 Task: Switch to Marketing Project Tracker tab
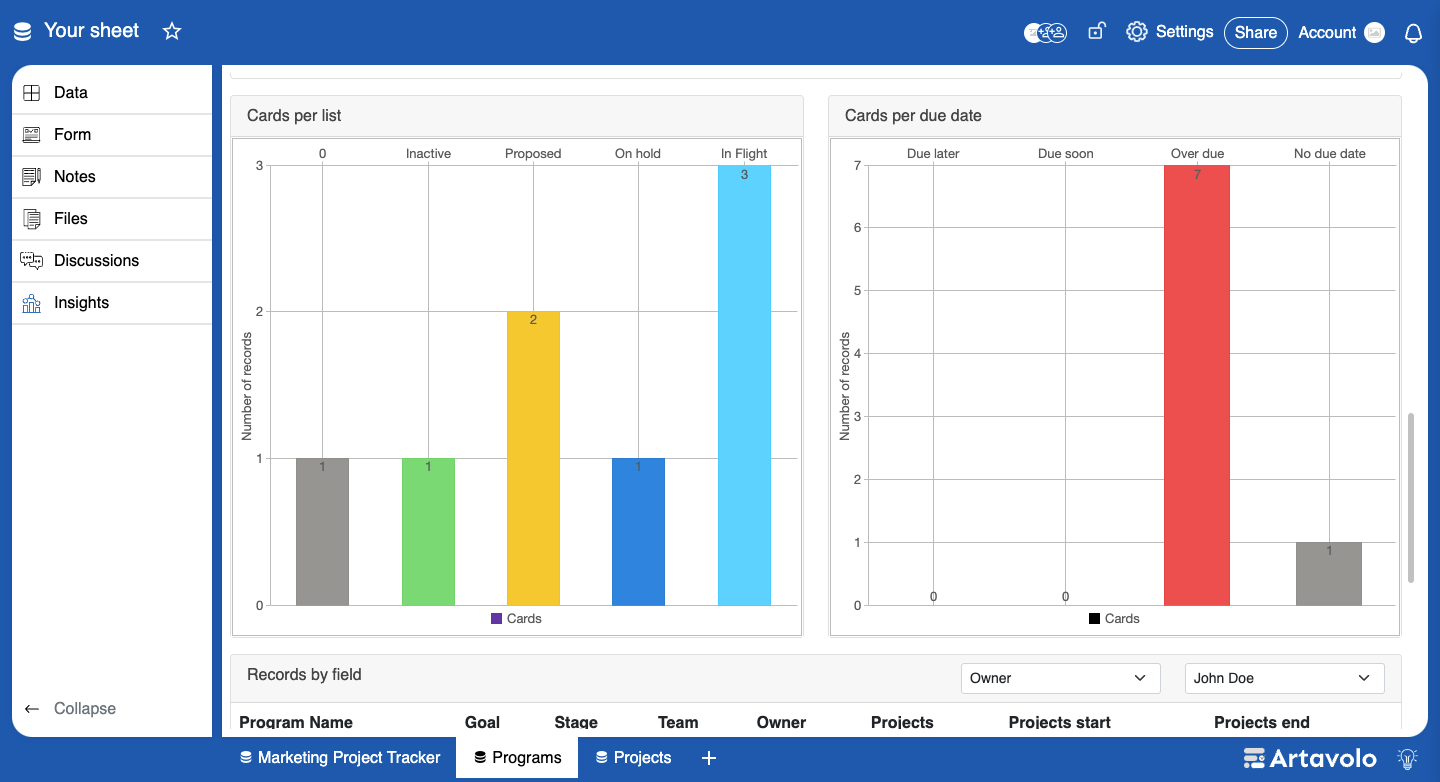[340, 758]
